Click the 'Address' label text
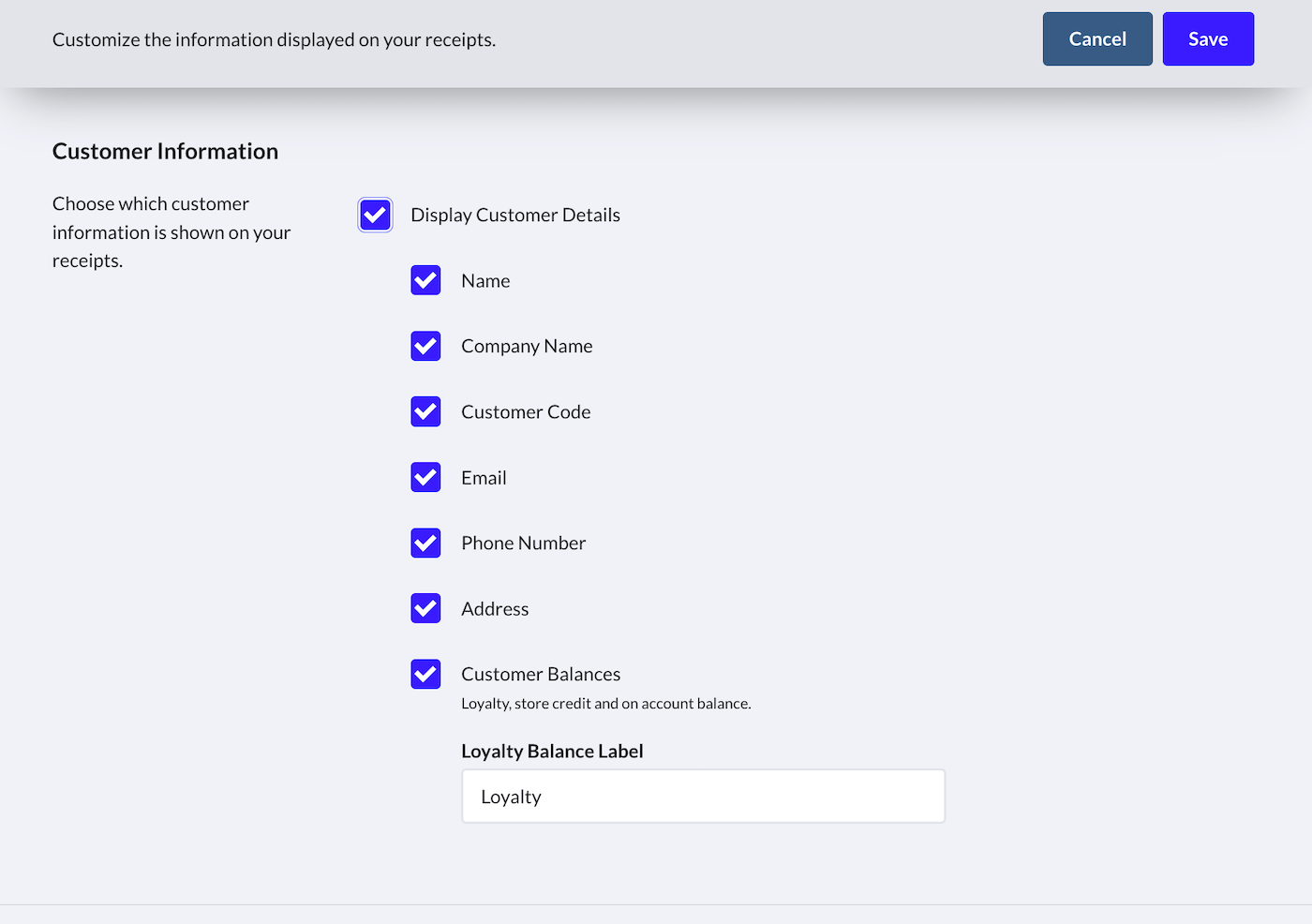 coord(495,609)
